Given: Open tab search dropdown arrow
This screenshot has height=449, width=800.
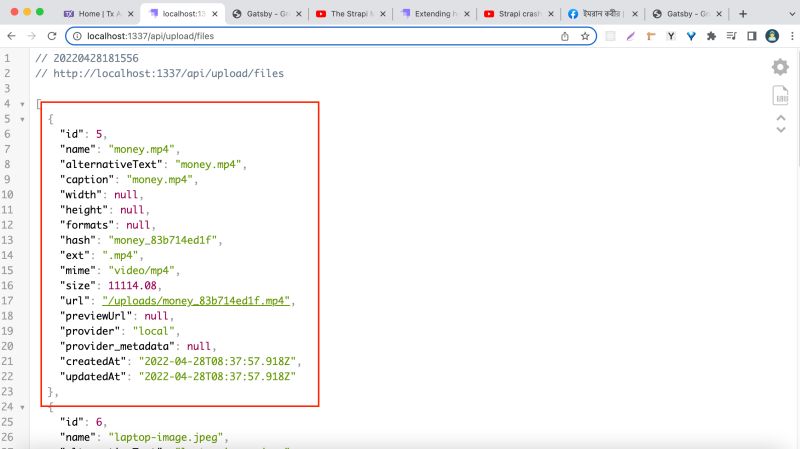Looking at the screenshot, I should (792, 14).
